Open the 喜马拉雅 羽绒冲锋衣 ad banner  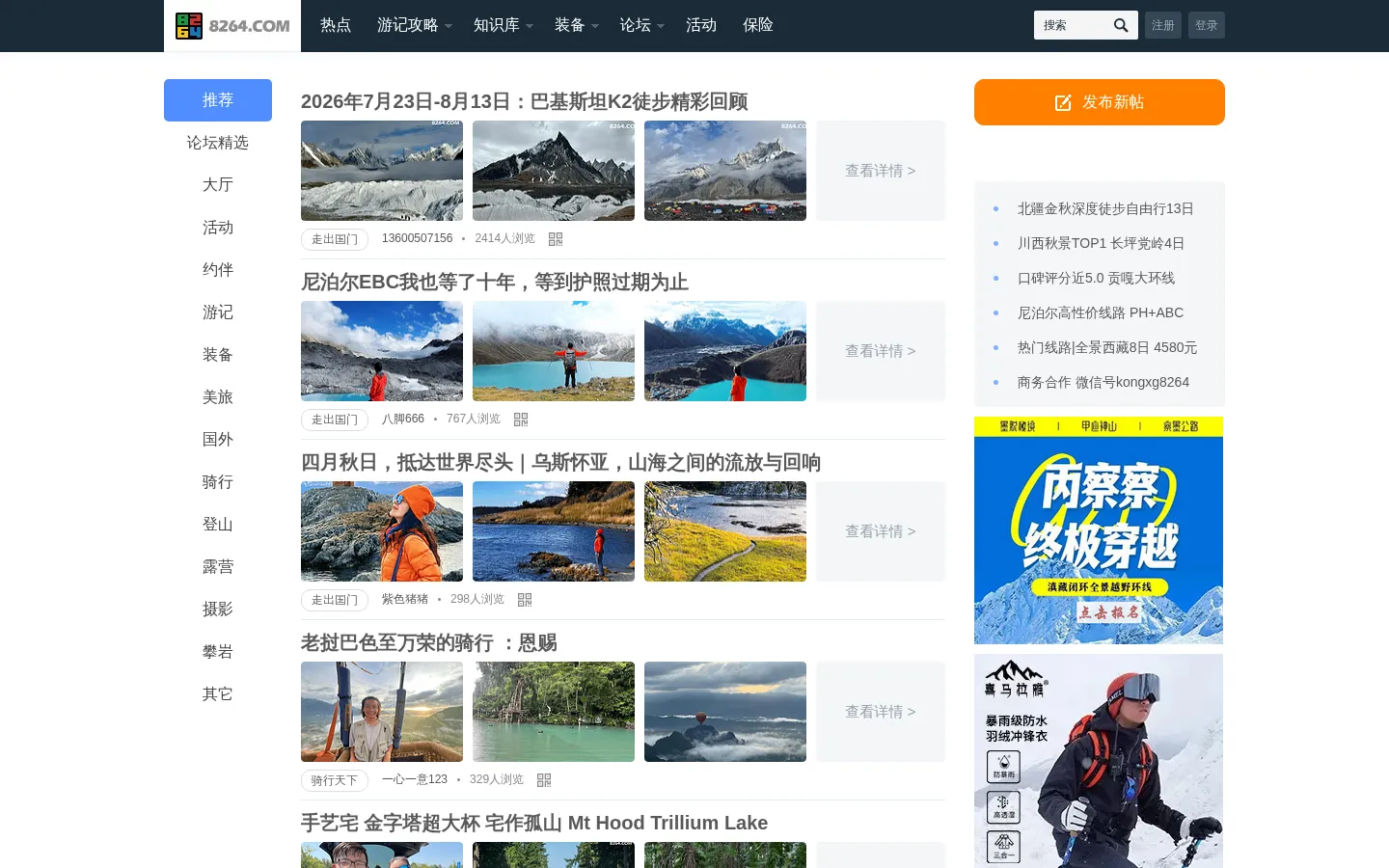(x=1099, y=761)
